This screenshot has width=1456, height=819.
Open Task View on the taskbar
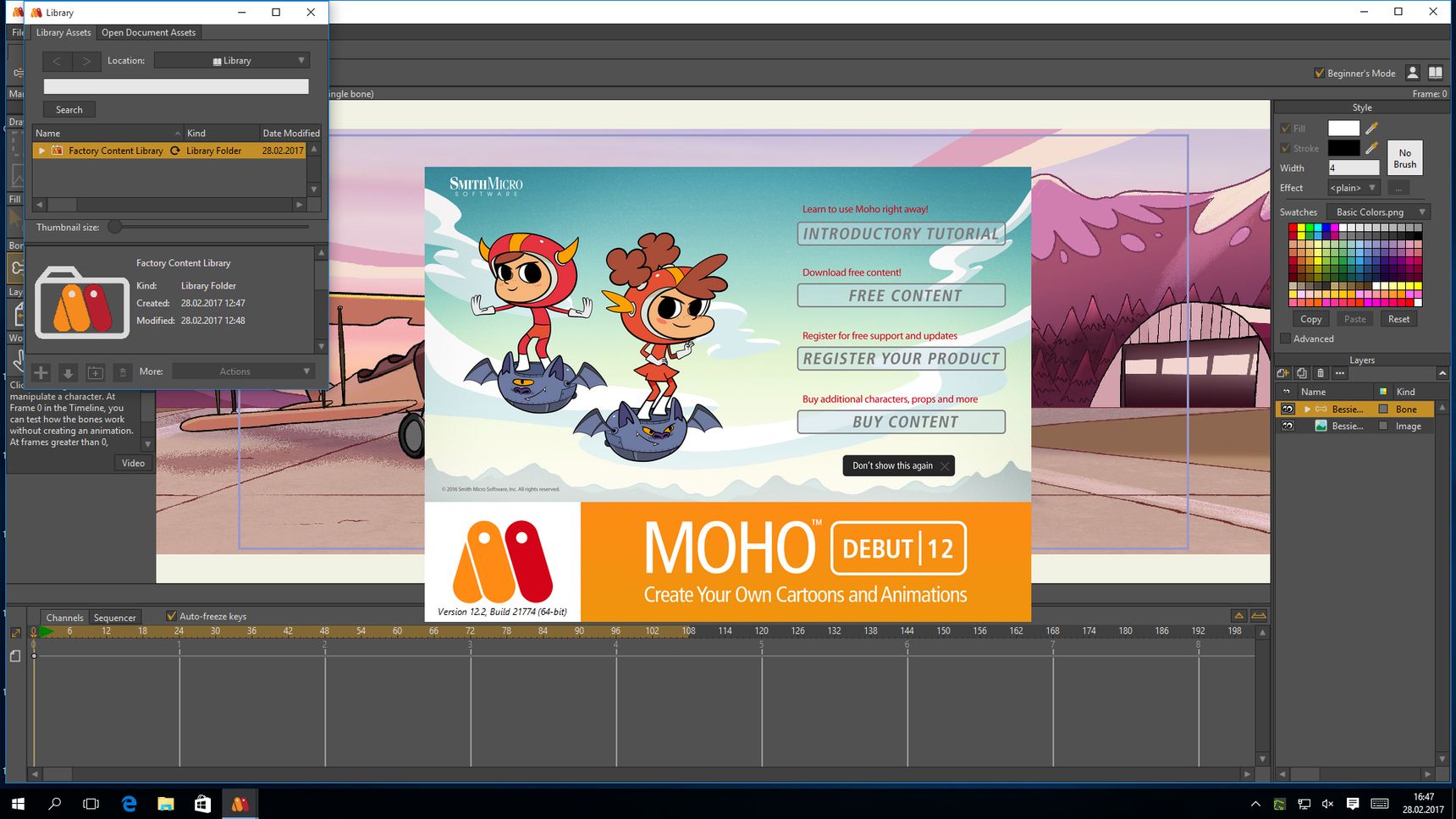[91, 804]
